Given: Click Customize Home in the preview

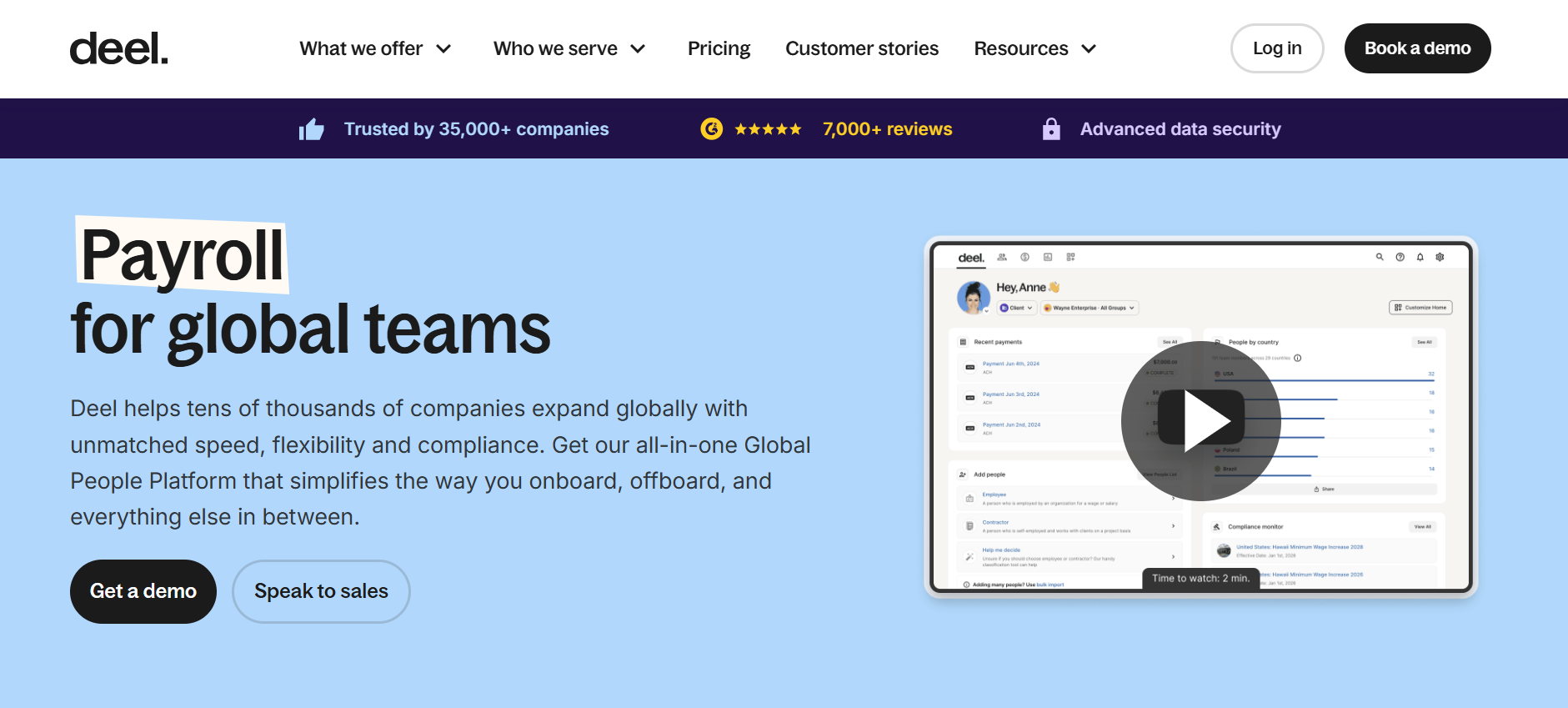Looking at the screenshot, I should [x=1420, y=308].
